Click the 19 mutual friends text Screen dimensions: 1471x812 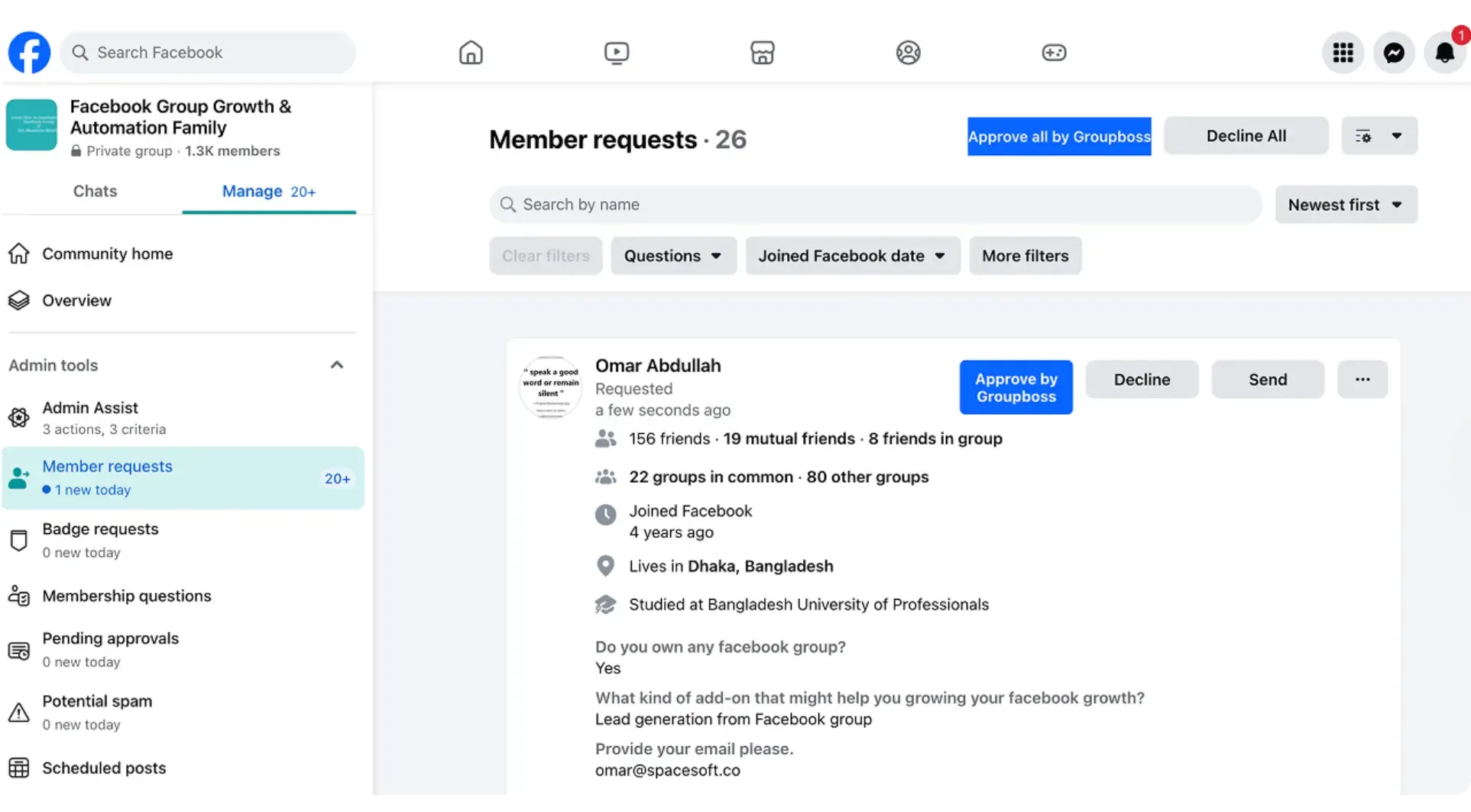789,438
